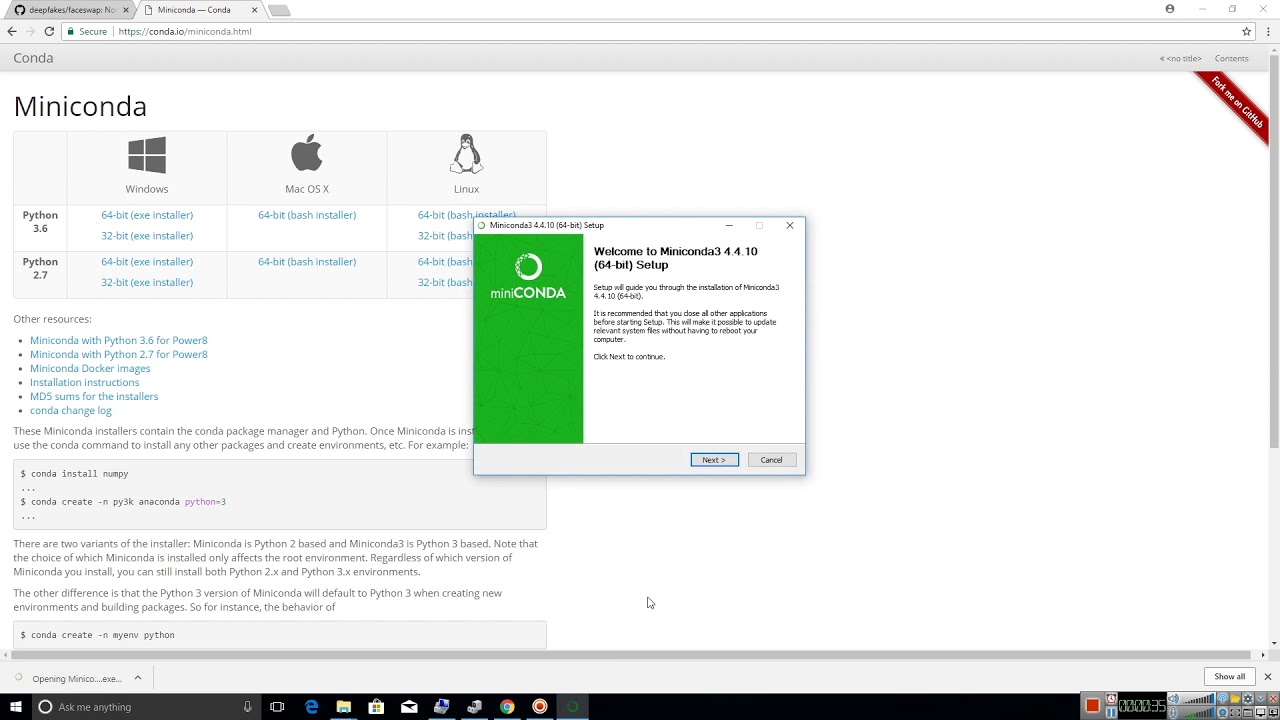Open the Contents link
The image size is (1280, 720).
[x=1231, y=58]
